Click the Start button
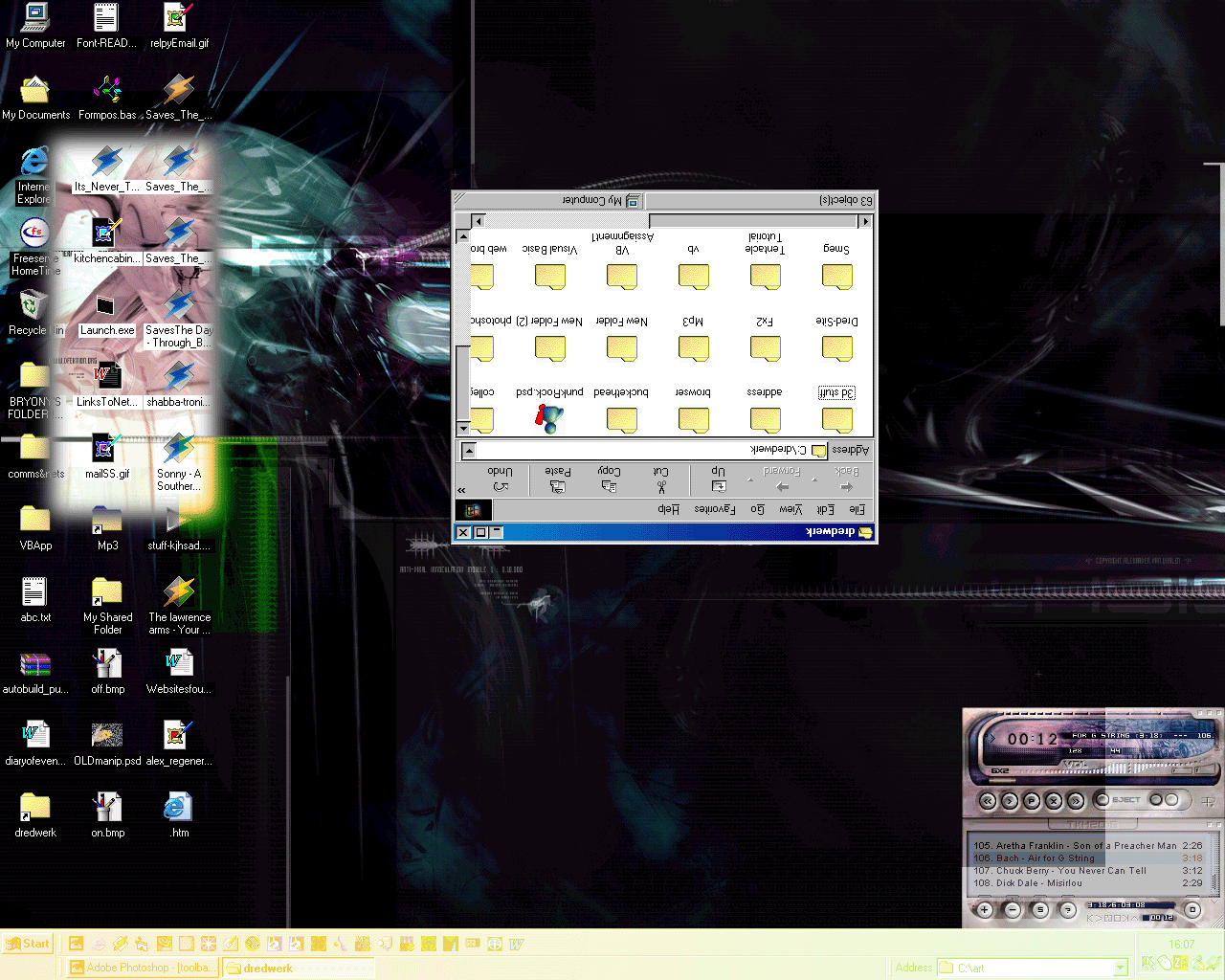The image size is (1225, 980). (27, 944)
